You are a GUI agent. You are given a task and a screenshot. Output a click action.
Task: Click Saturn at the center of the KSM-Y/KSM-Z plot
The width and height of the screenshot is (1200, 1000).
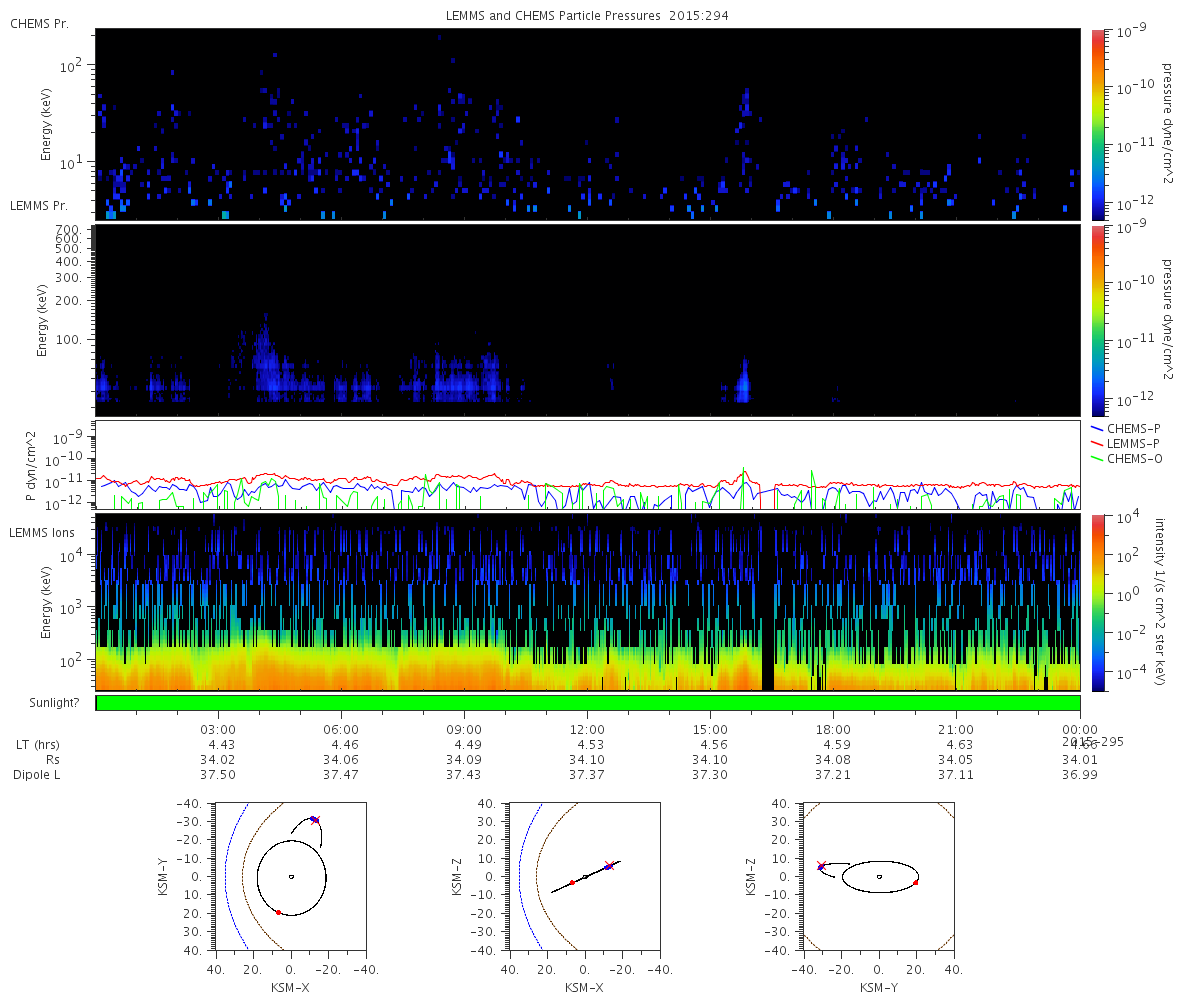879,877
